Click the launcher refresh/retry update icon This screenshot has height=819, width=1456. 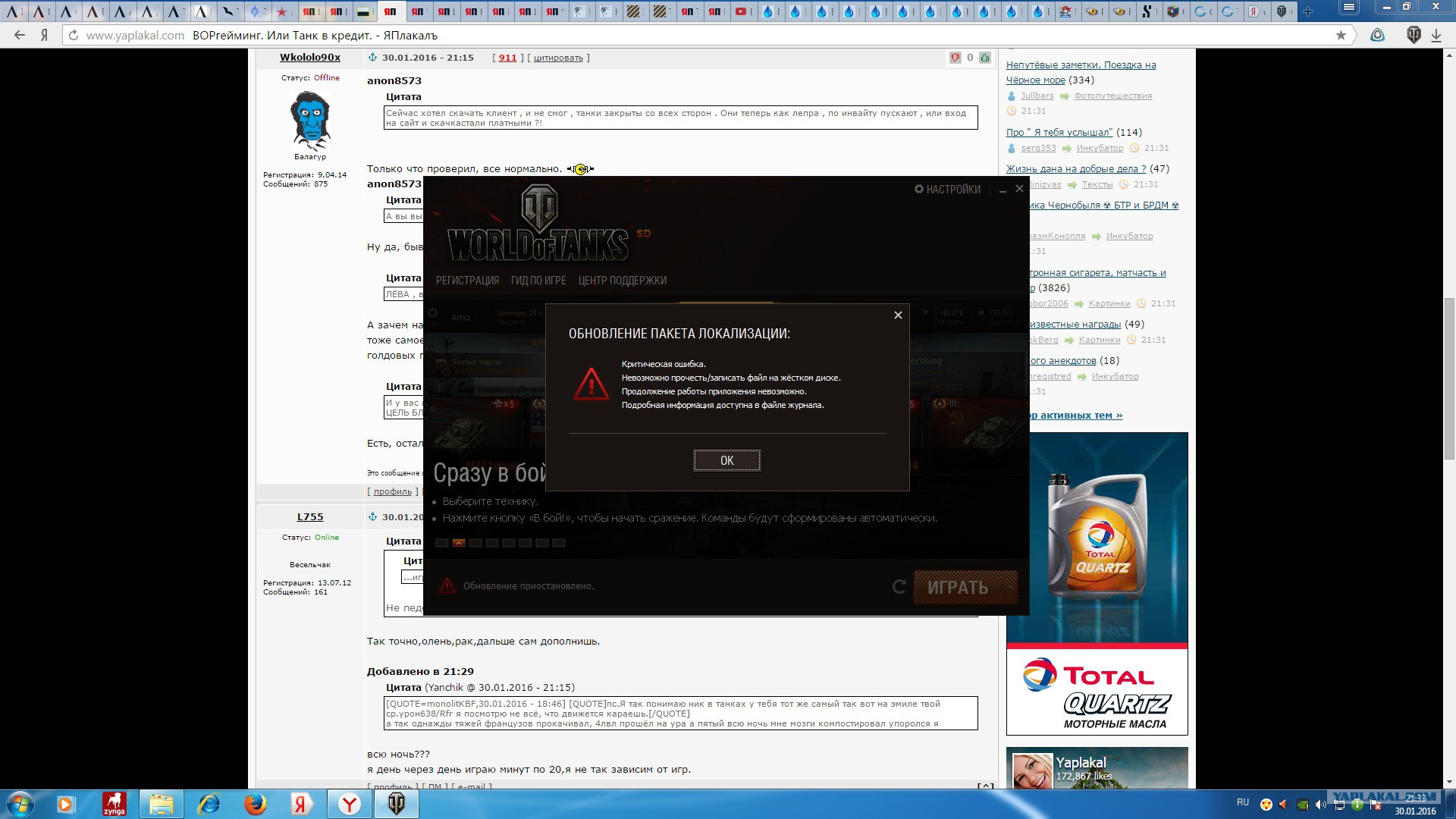899,586
